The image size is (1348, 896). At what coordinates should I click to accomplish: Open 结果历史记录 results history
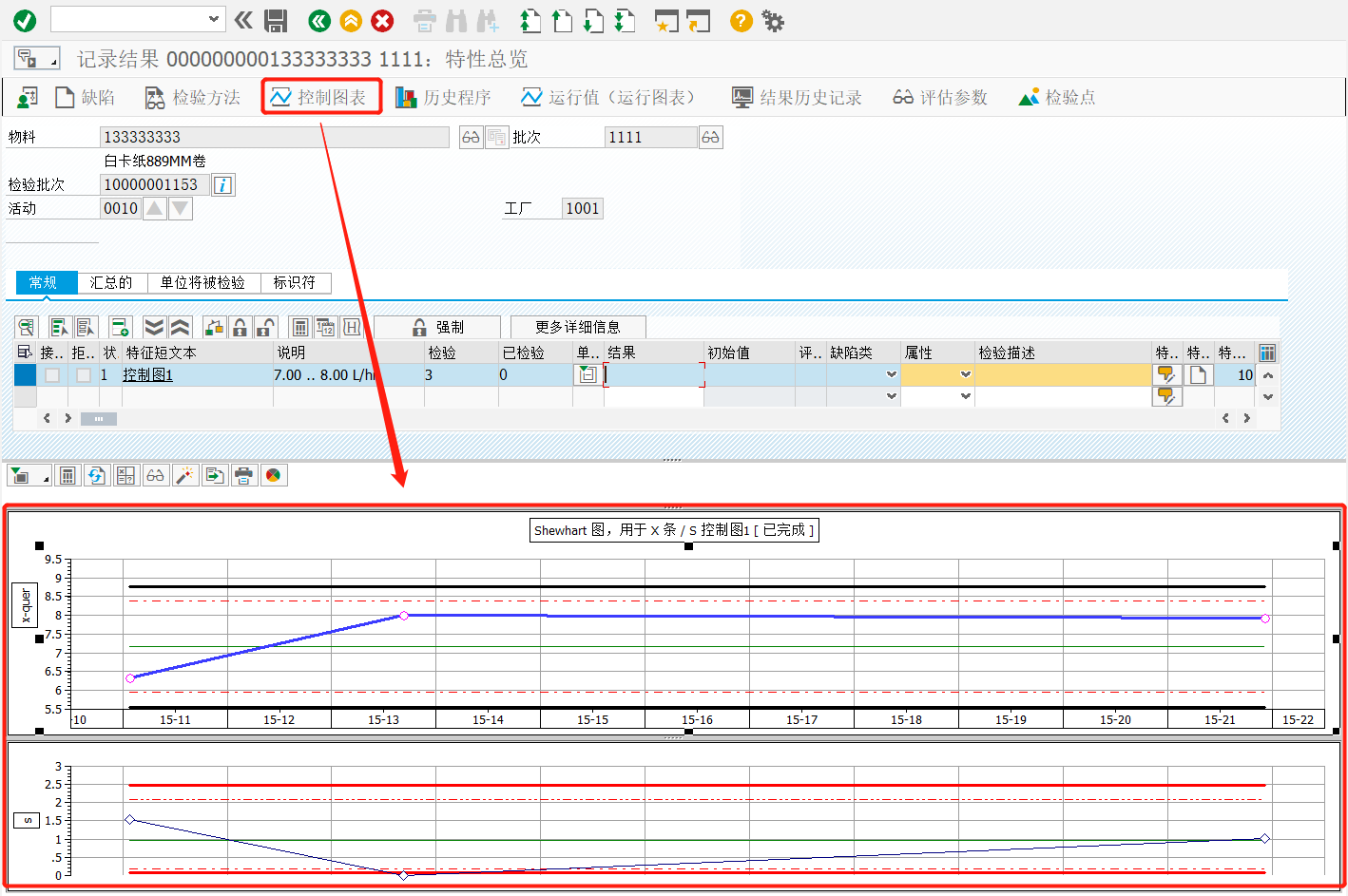[798, 96]
